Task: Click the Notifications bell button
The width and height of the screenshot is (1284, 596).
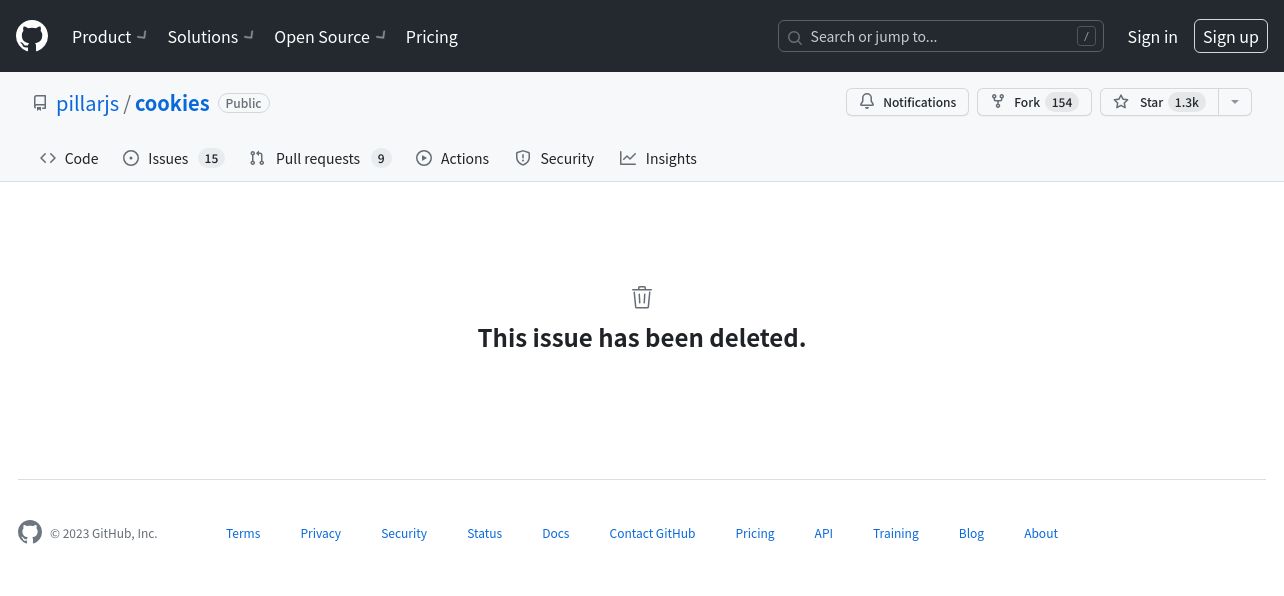Action: pyautogui.click(x=907, y=102)
